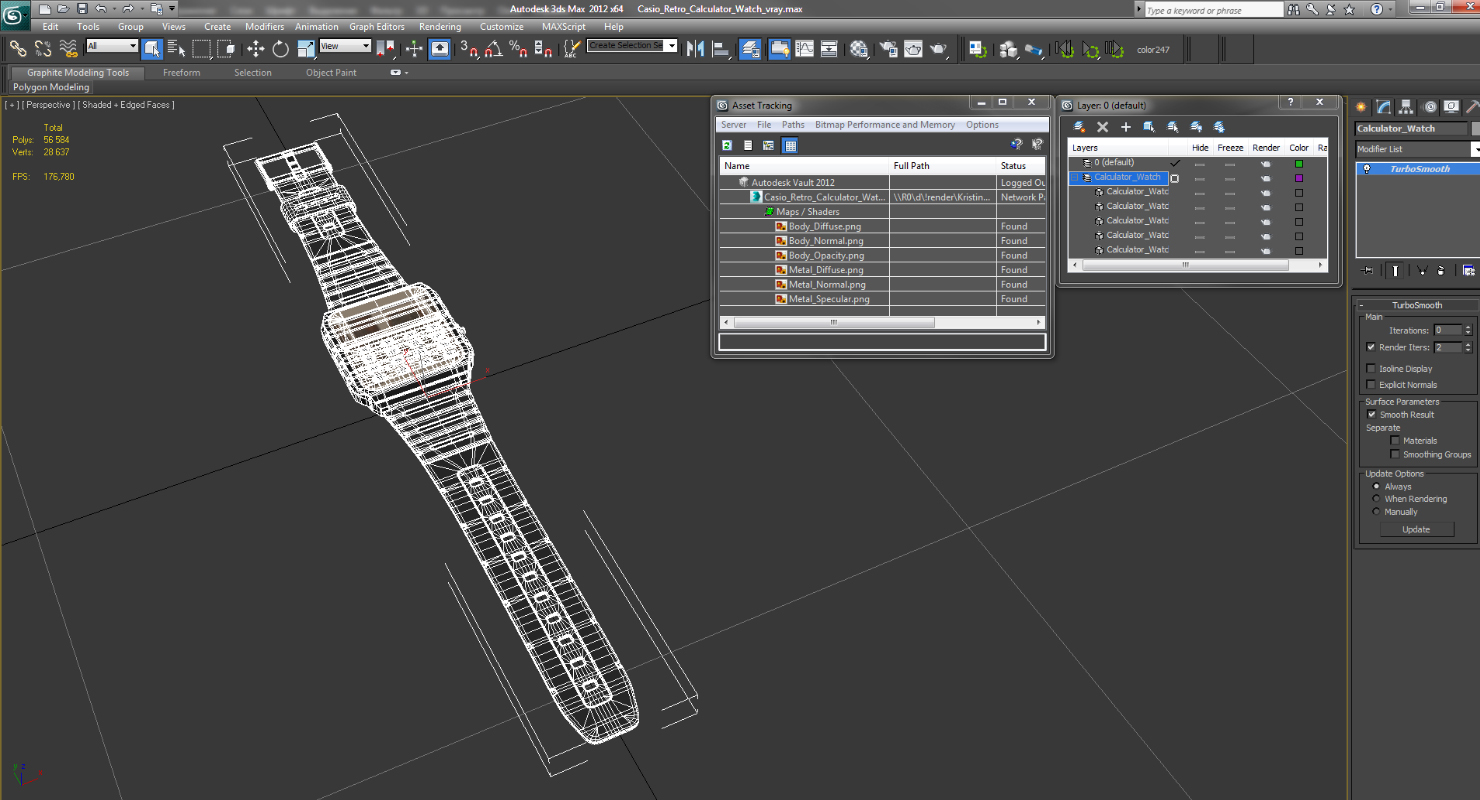Open the Hierarchy command panel tab icon
1480x800 pixels.
click(1406, 107)
